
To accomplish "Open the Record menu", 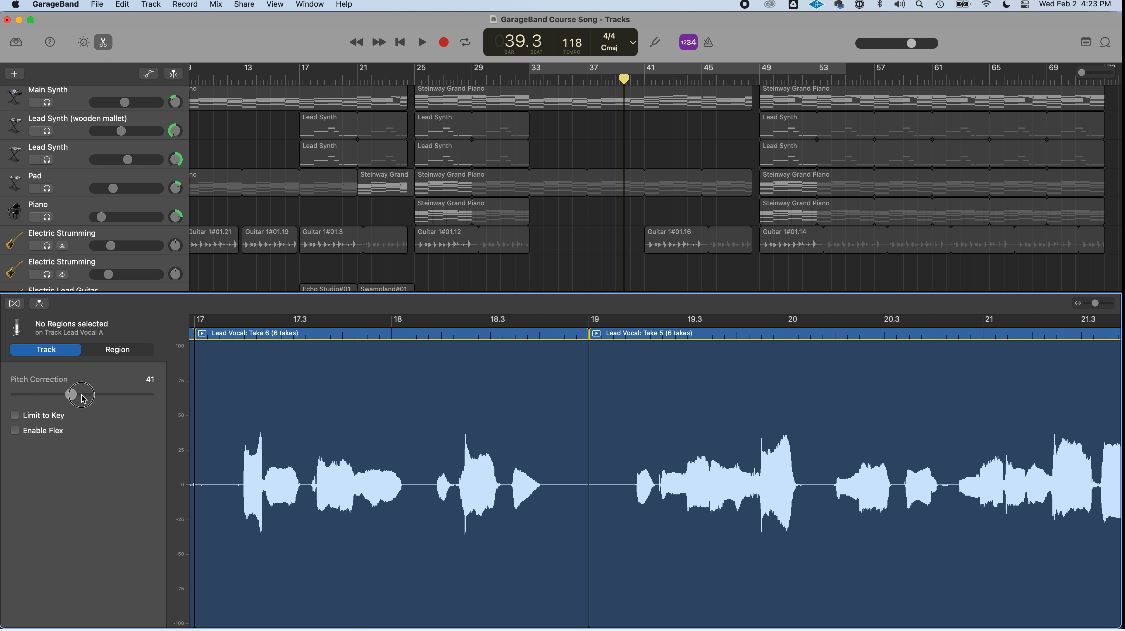I will [x=184, y=4].
